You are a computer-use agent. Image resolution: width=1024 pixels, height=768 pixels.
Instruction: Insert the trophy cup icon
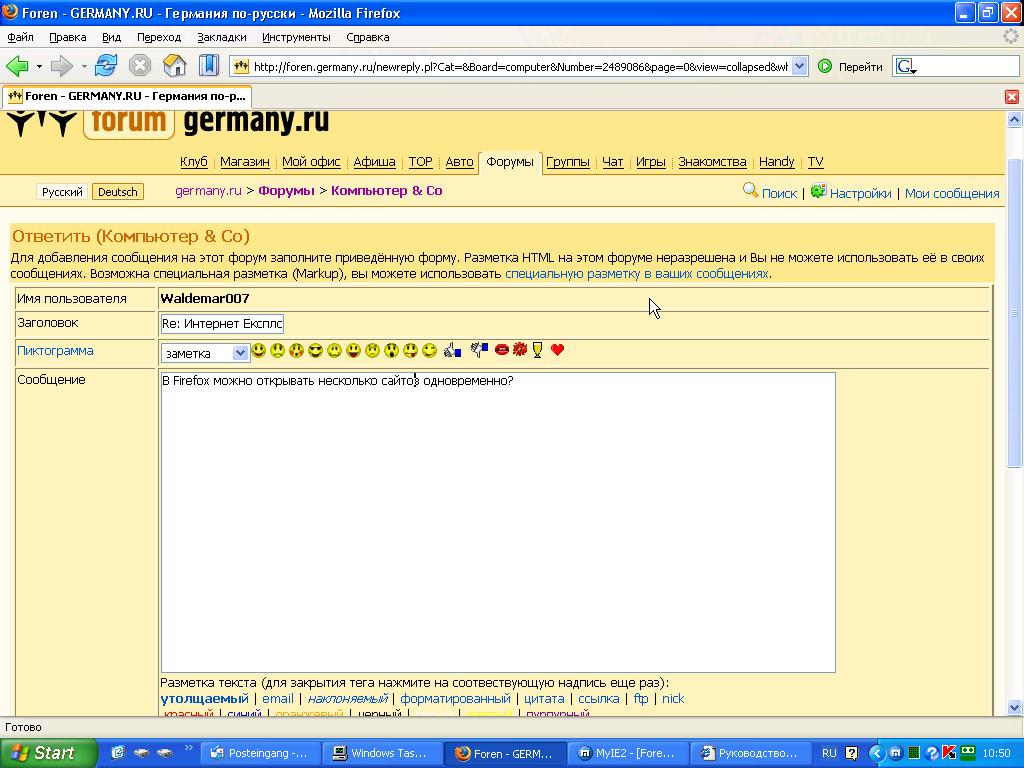(x=537, y=351)
